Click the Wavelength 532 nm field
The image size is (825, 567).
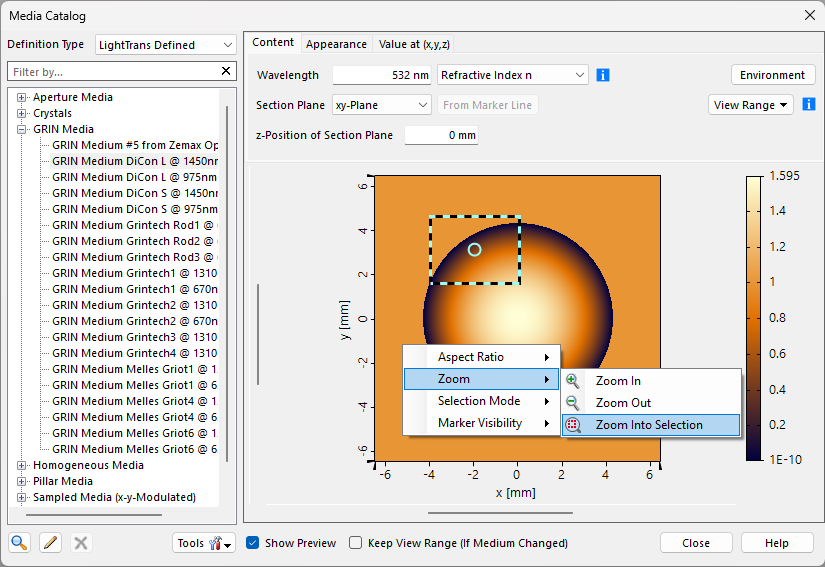[x=381, y=75]
